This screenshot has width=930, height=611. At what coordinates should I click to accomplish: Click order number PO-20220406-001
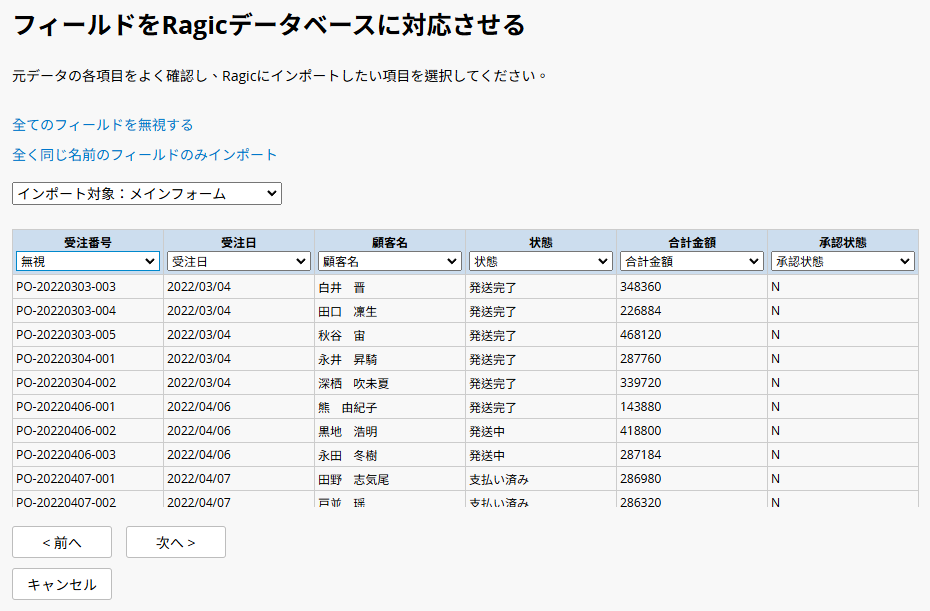click(x=66, y=407)
